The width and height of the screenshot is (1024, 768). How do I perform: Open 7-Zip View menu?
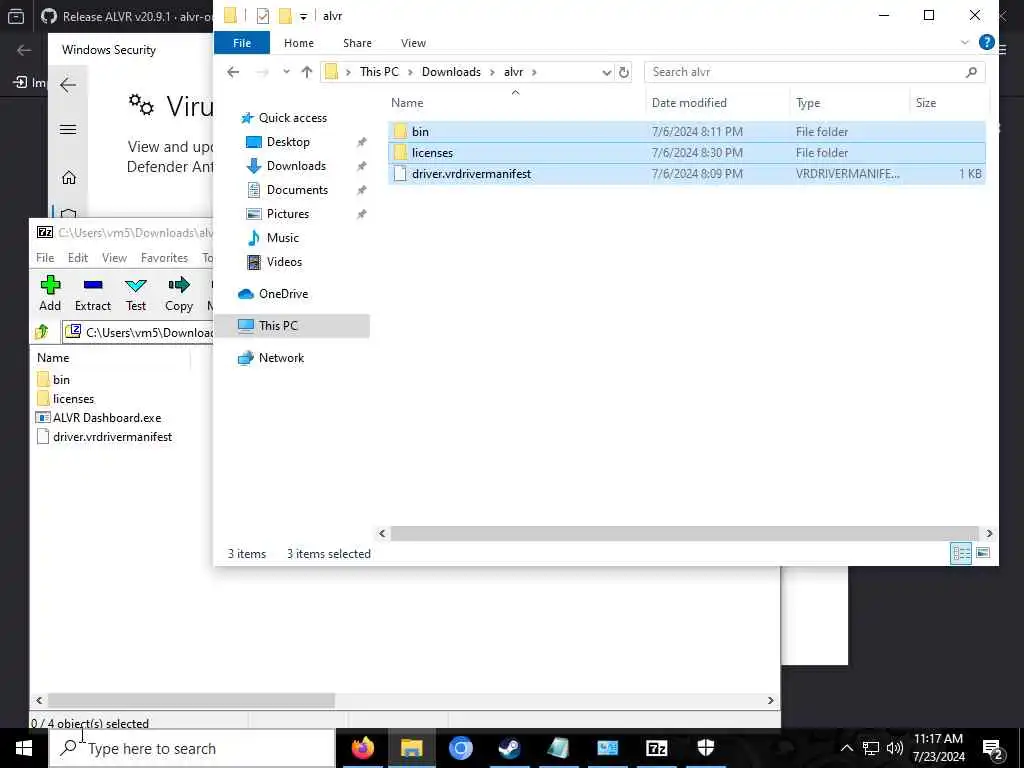[x=114, y=258]
